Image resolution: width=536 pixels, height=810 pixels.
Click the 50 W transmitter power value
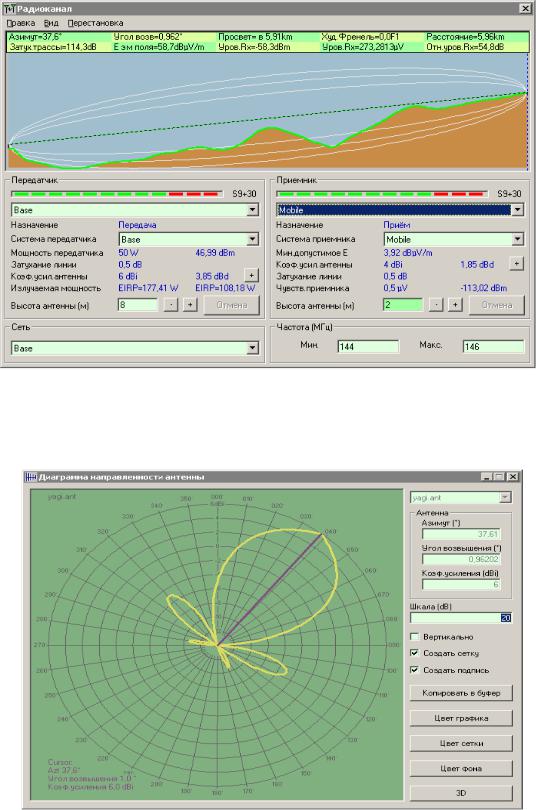pos(129,253)
